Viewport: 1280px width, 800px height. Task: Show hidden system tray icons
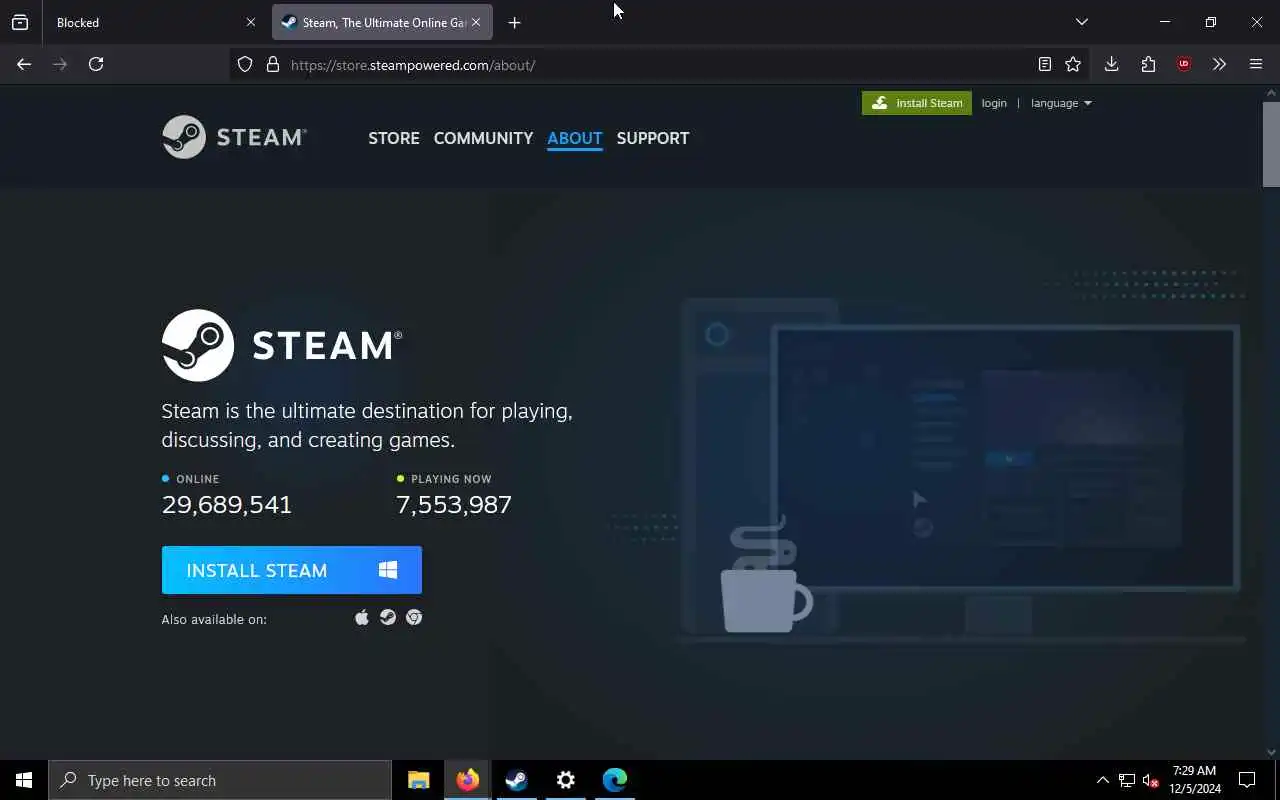click(x=1102, y=780)
